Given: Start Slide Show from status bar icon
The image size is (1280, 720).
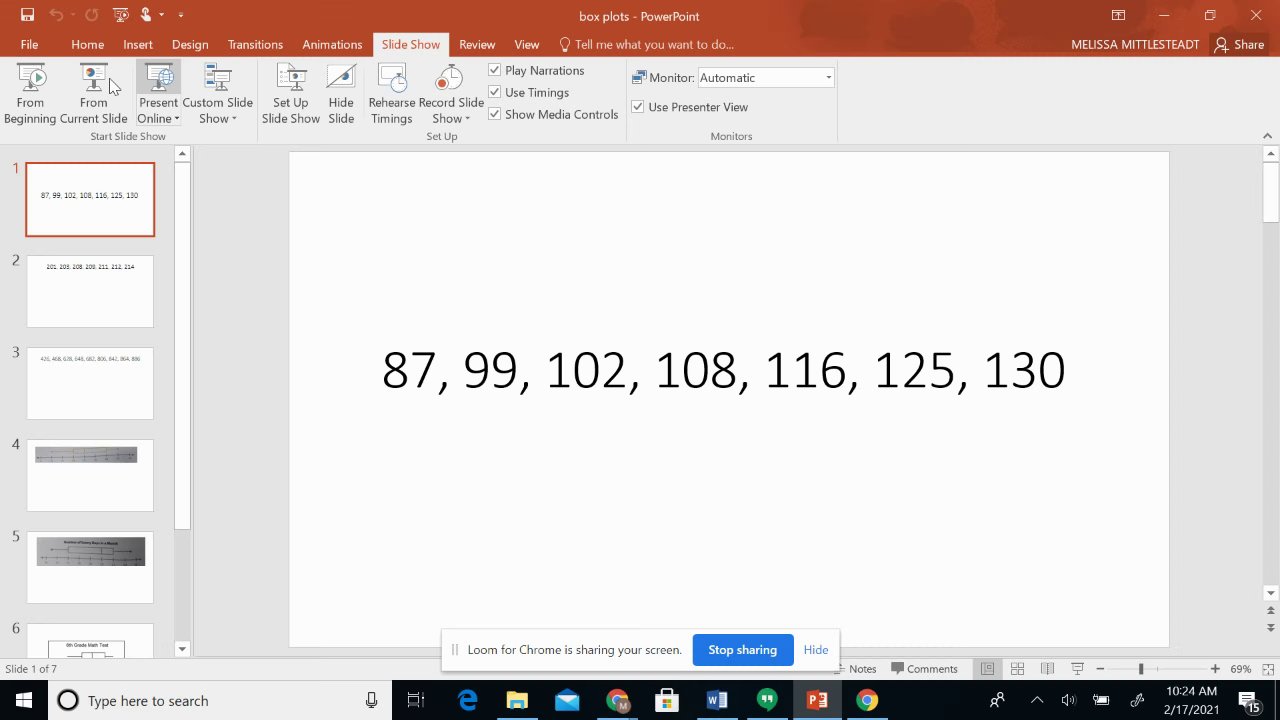Looking at the screenshot, I should click(1077, 669).
